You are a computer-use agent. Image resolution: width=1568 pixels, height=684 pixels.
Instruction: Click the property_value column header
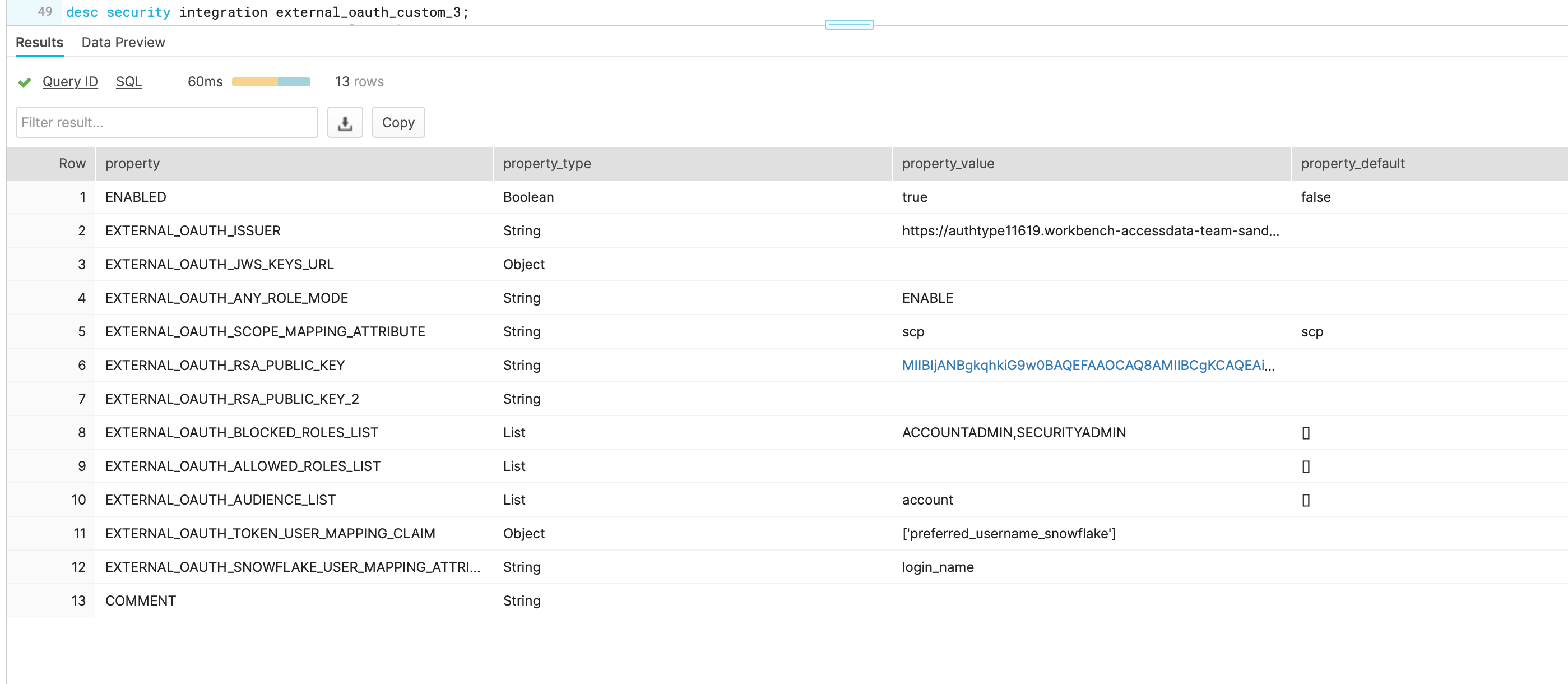point(1092,164)
